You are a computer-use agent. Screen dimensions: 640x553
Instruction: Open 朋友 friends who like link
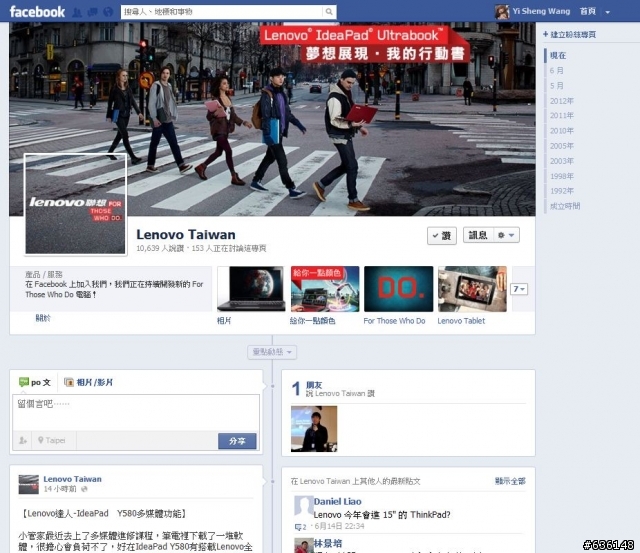(x=314, y=384)
